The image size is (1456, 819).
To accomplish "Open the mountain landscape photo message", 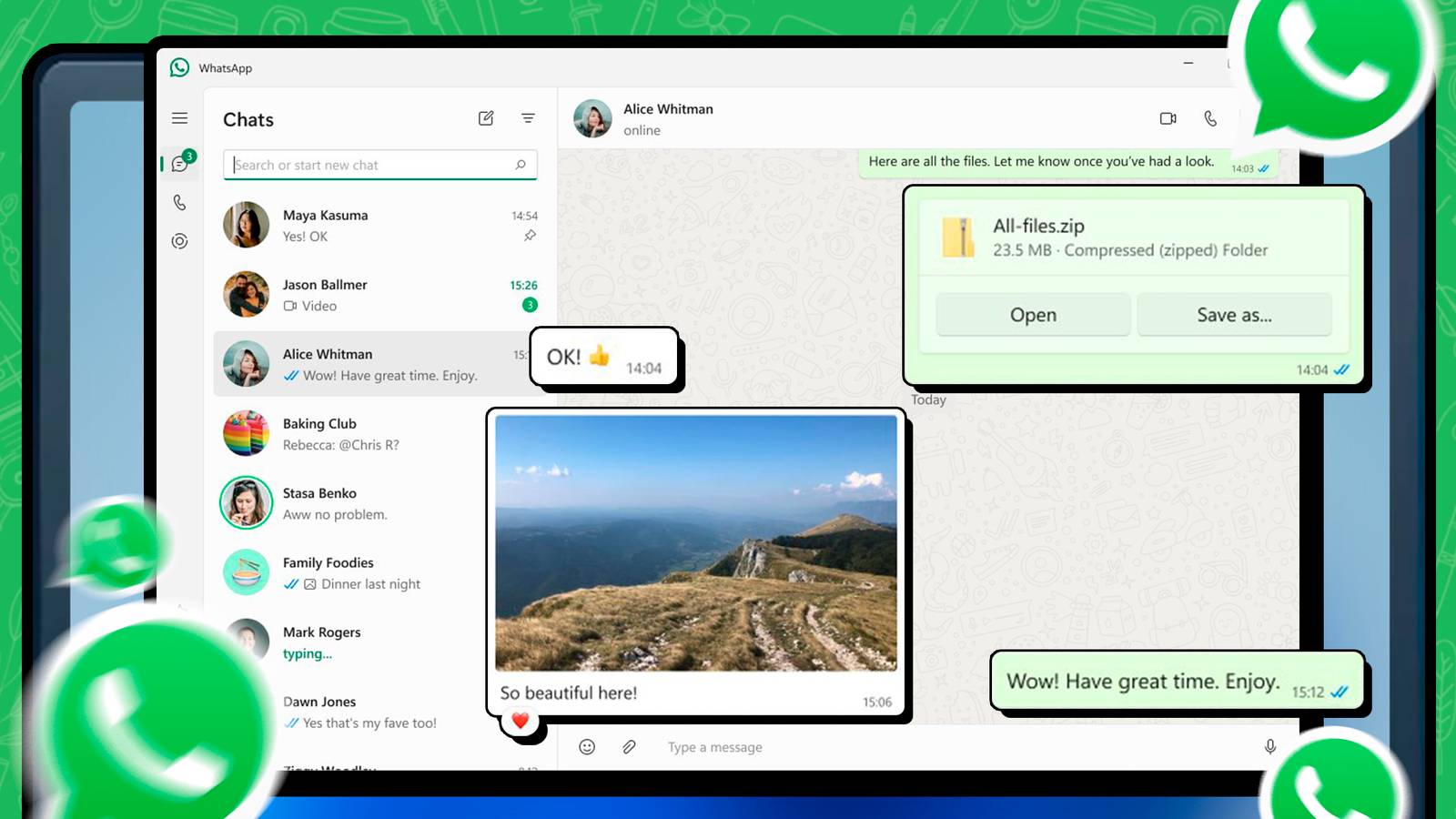I will [x=699, y=546].
